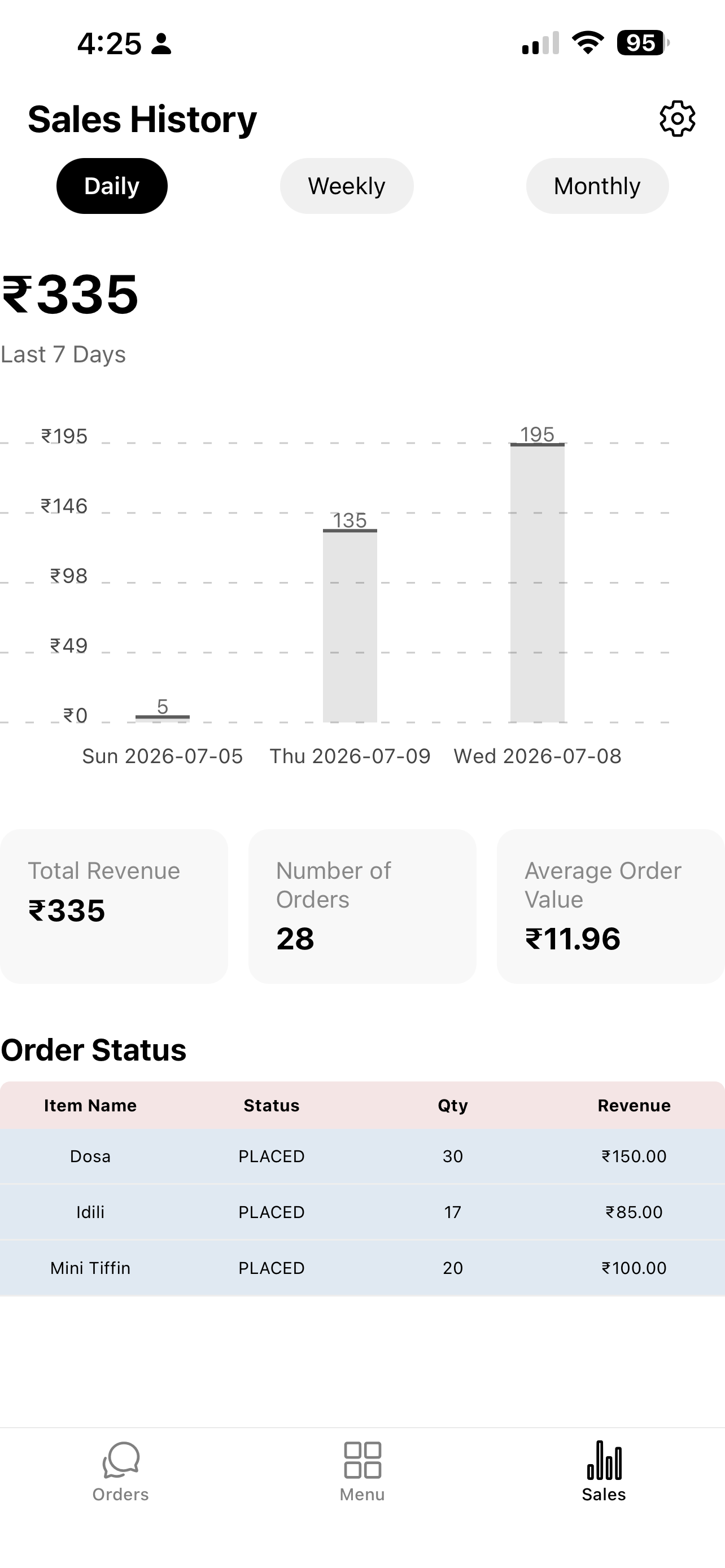Tap the Menu grid icon
The image size is (725, 1568).
coord(362,1460)
